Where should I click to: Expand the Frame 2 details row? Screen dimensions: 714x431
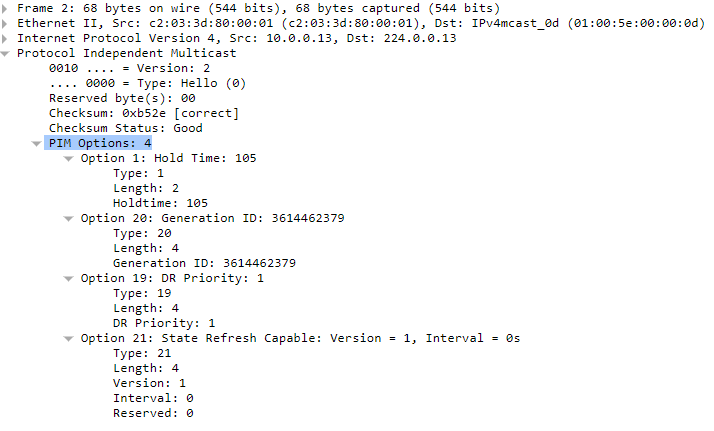pyautogui.click(x=5, y=9)
